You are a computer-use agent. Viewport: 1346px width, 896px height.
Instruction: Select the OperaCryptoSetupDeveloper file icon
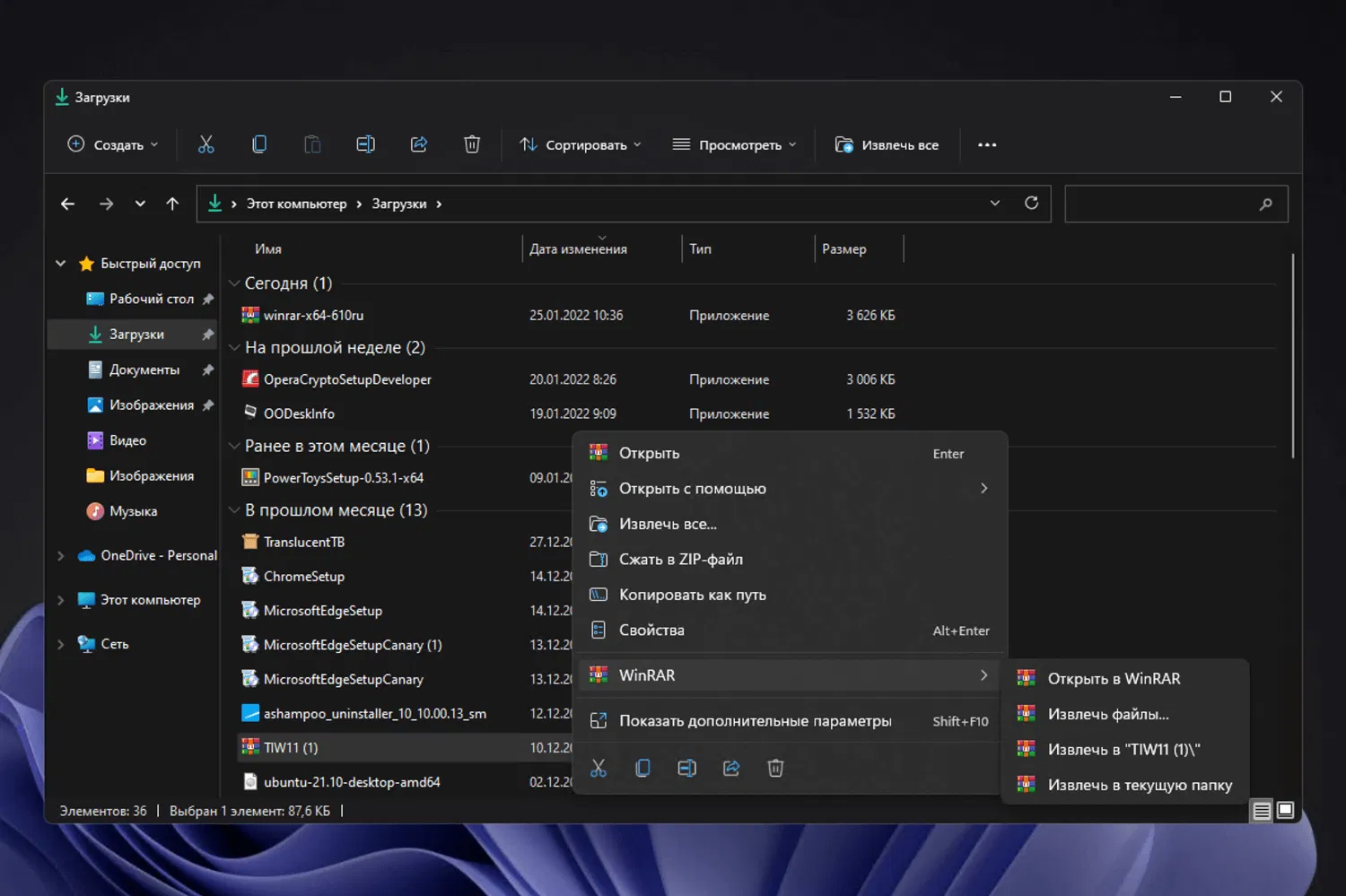[x=250, y=379]
